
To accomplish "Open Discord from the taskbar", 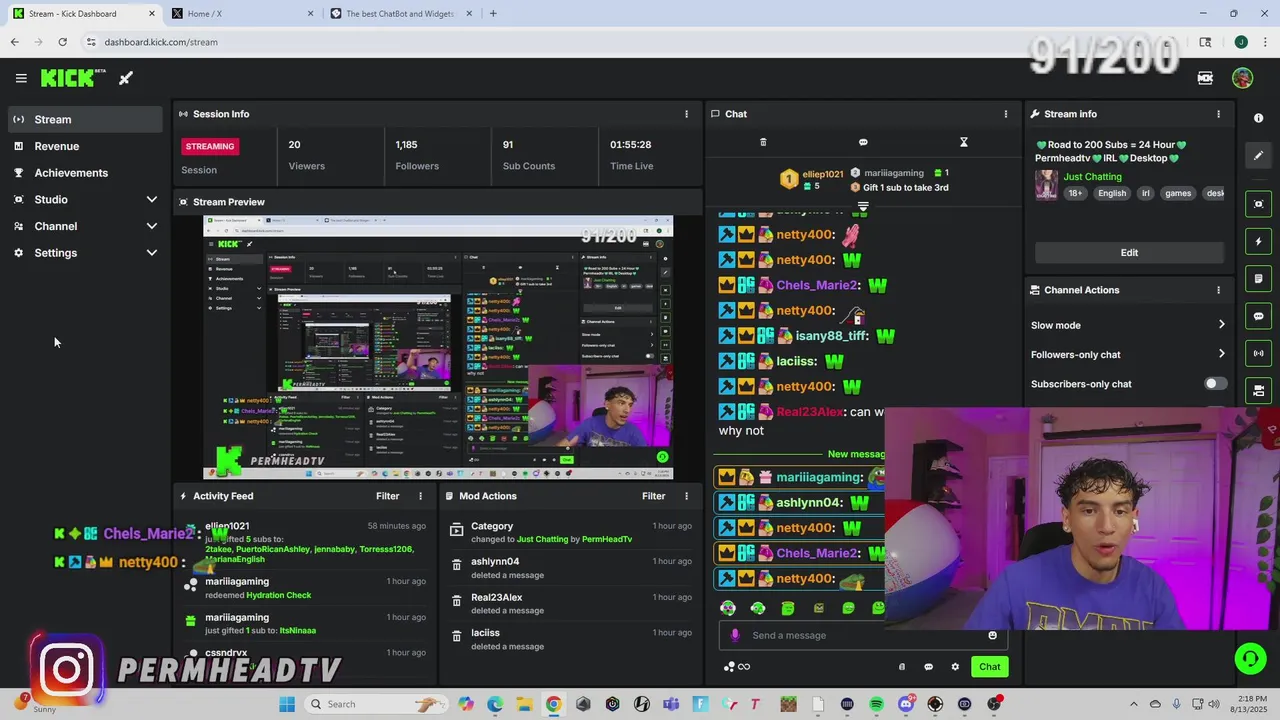I will (906, 704).
